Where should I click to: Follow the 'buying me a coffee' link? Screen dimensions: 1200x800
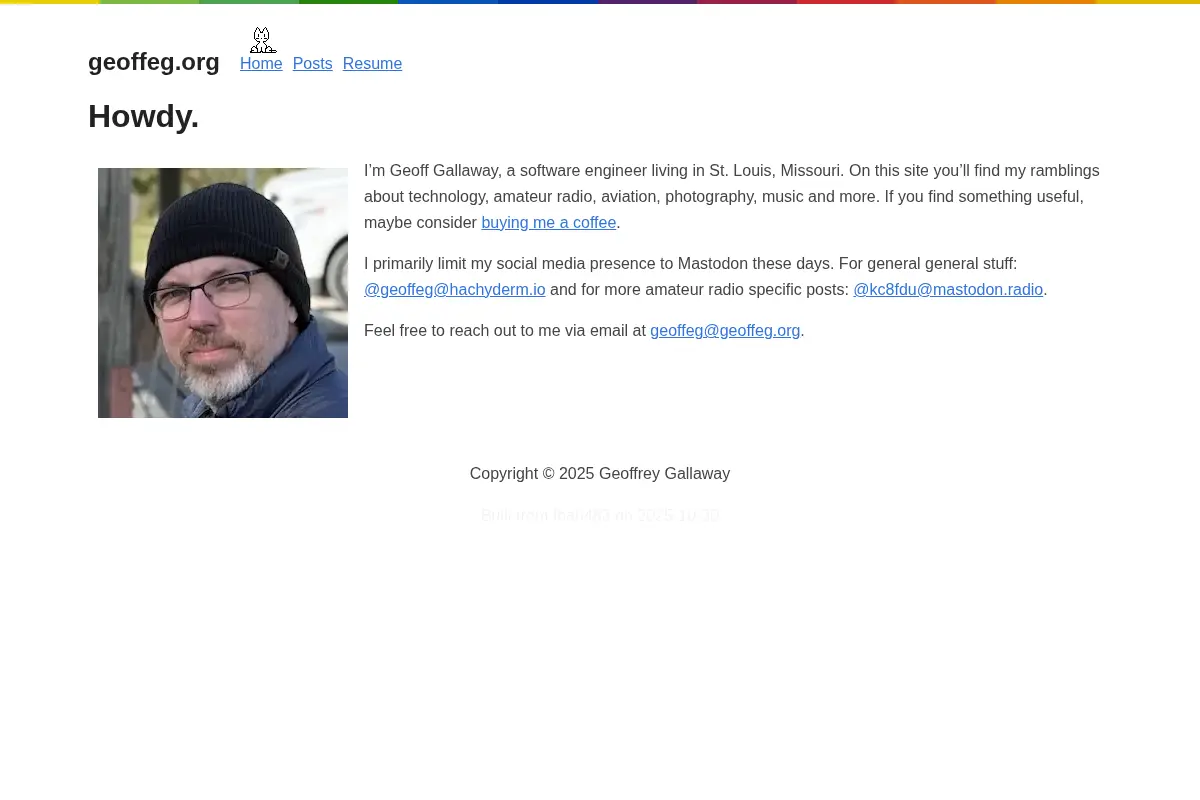point(548,223)
